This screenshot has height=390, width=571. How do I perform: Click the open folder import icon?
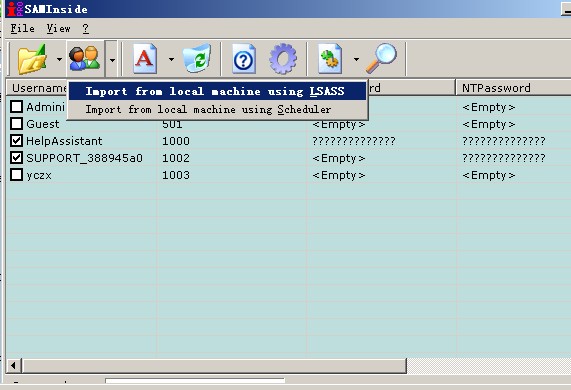pyautogui.click(x=32, y=59)
